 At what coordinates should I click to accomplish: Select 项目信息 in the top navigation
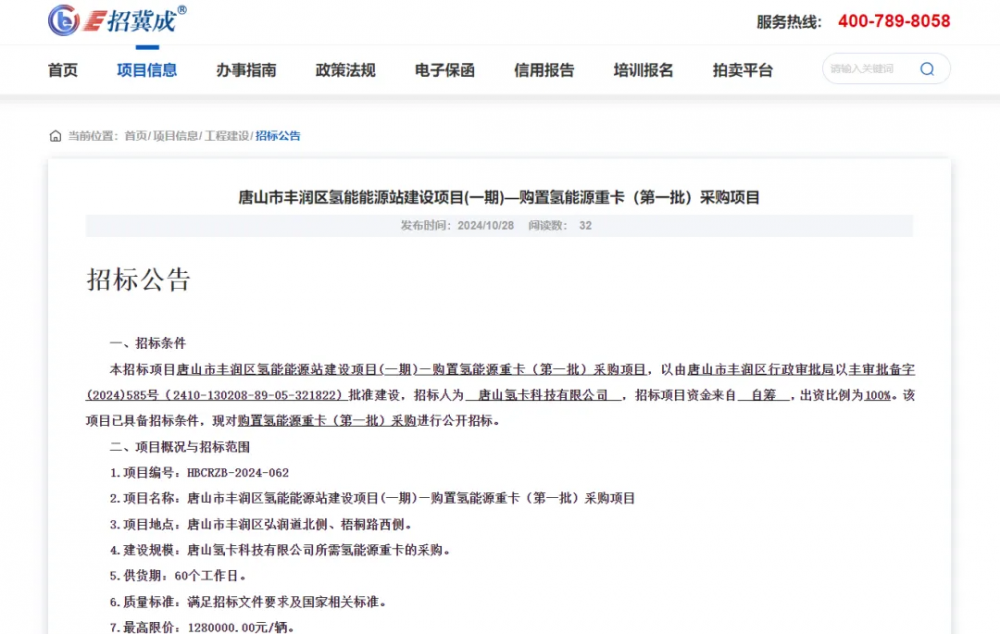click(147, 70)
